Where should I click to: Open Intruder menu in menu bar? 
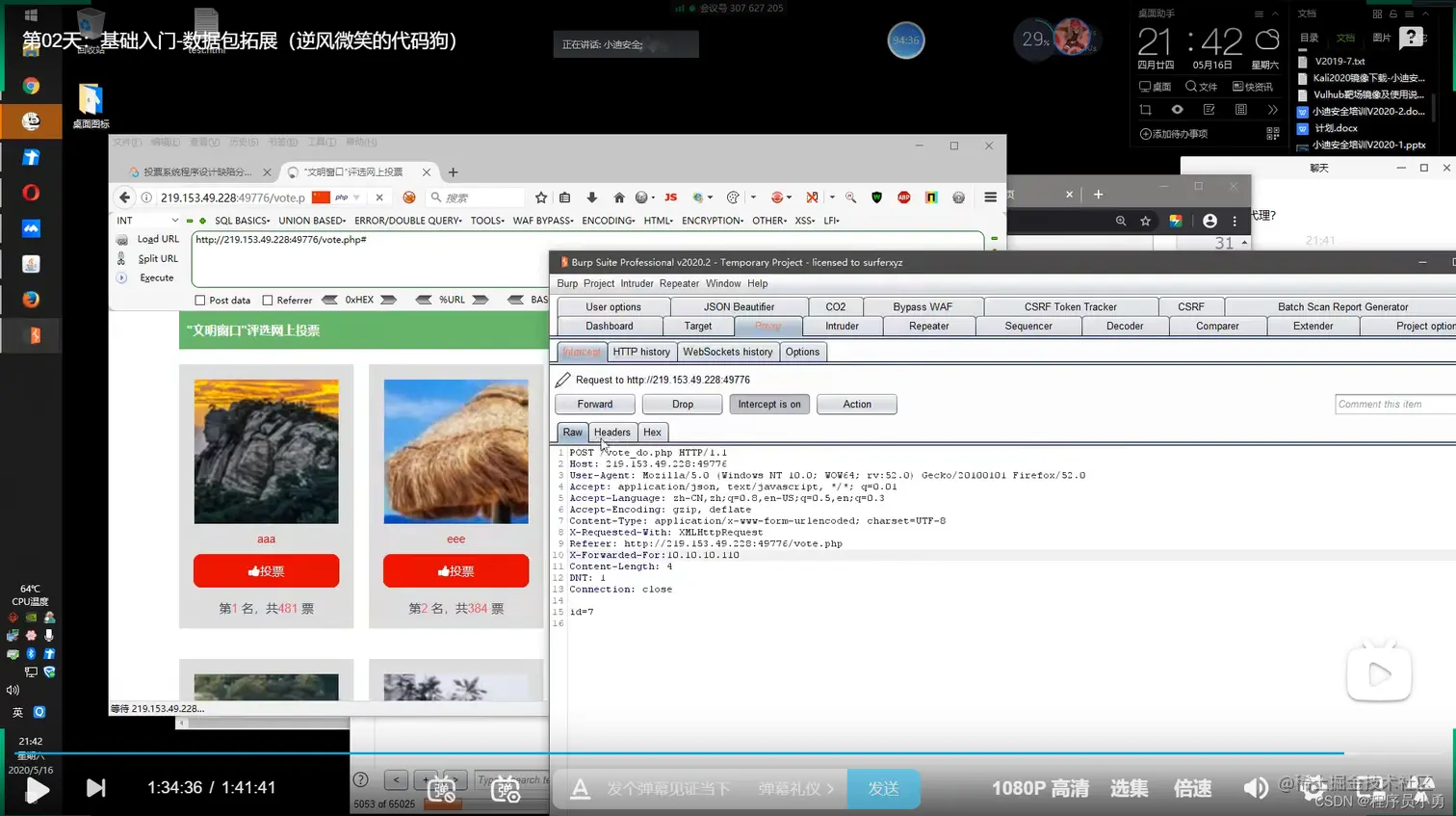[637, 283]
